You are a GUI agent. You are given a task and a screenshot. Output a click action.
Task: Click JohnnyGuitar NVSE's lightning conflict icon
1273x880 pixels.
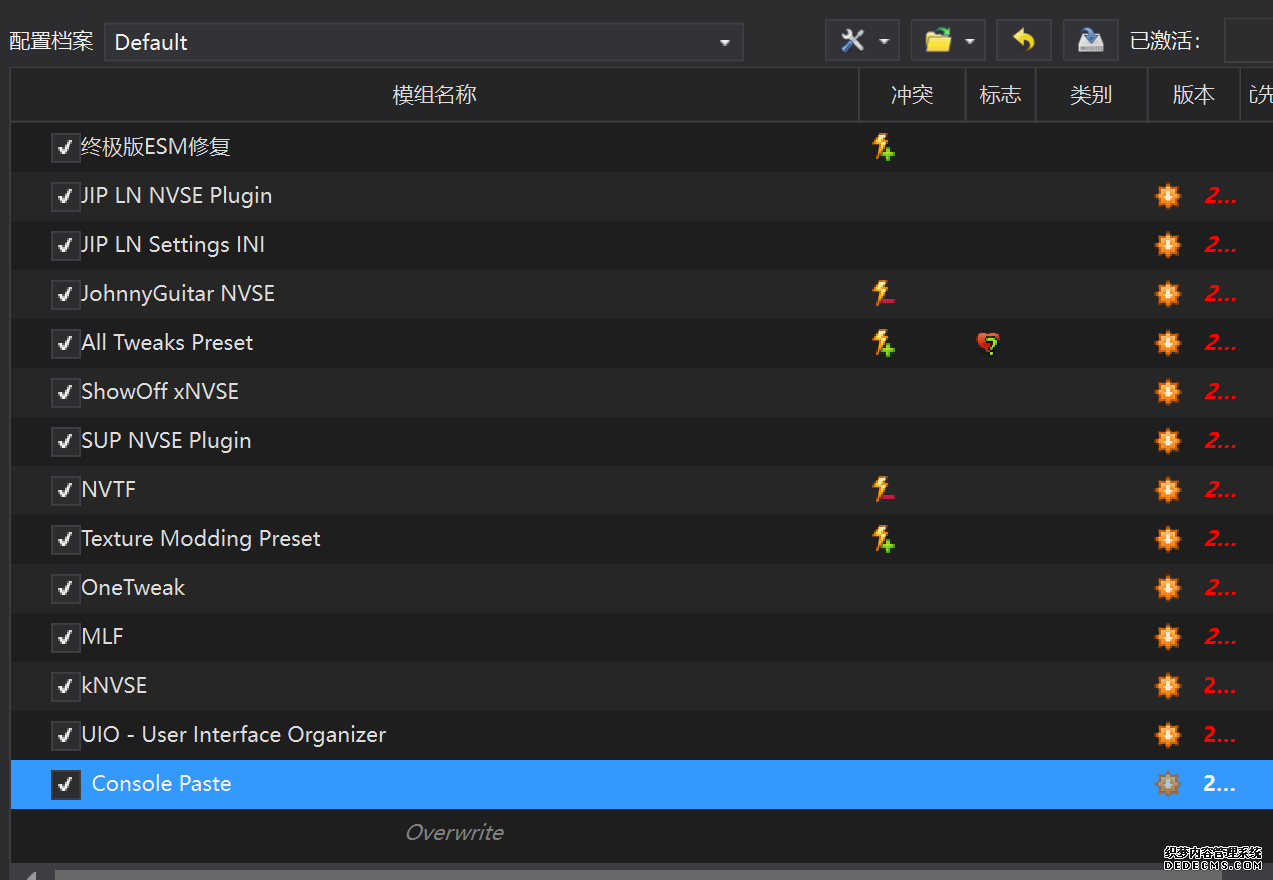tap(882, 294)
